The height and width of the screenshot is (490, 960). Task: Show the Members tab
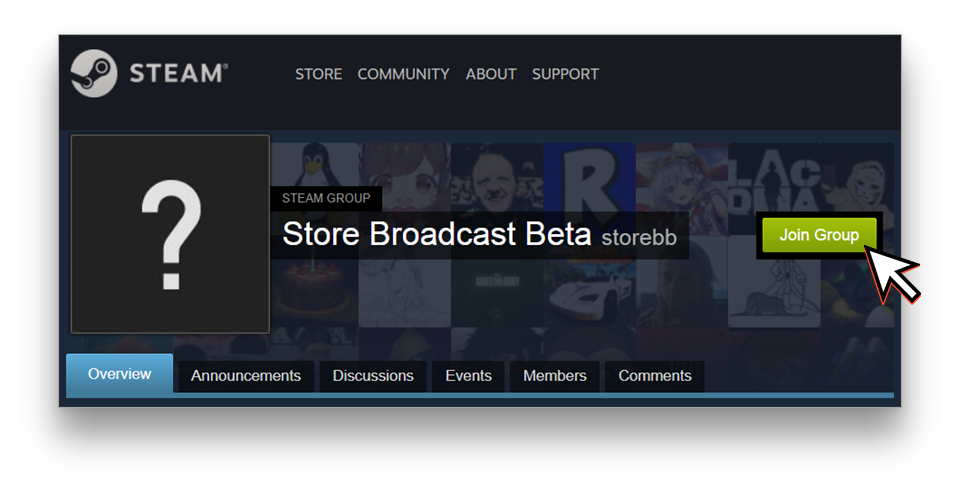555,376
